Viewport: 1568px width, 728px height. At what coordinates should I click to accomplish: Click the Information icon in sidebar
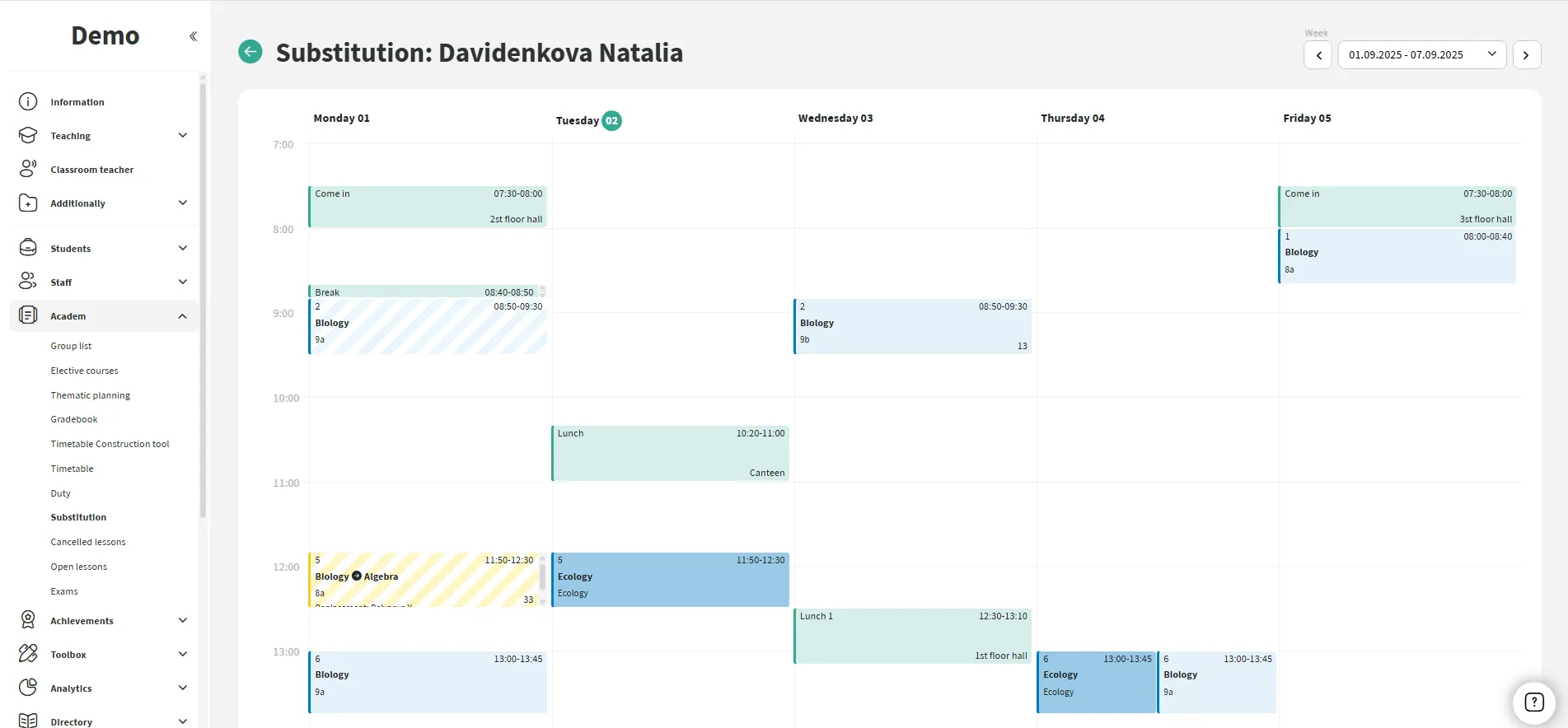point(28,102)
